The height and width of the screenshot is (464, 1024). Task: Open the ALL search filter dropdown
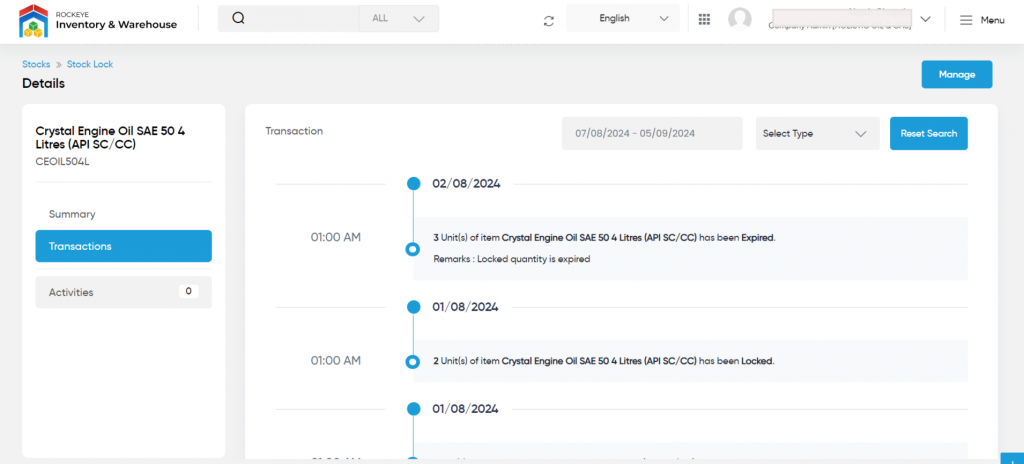coord(398,18)
